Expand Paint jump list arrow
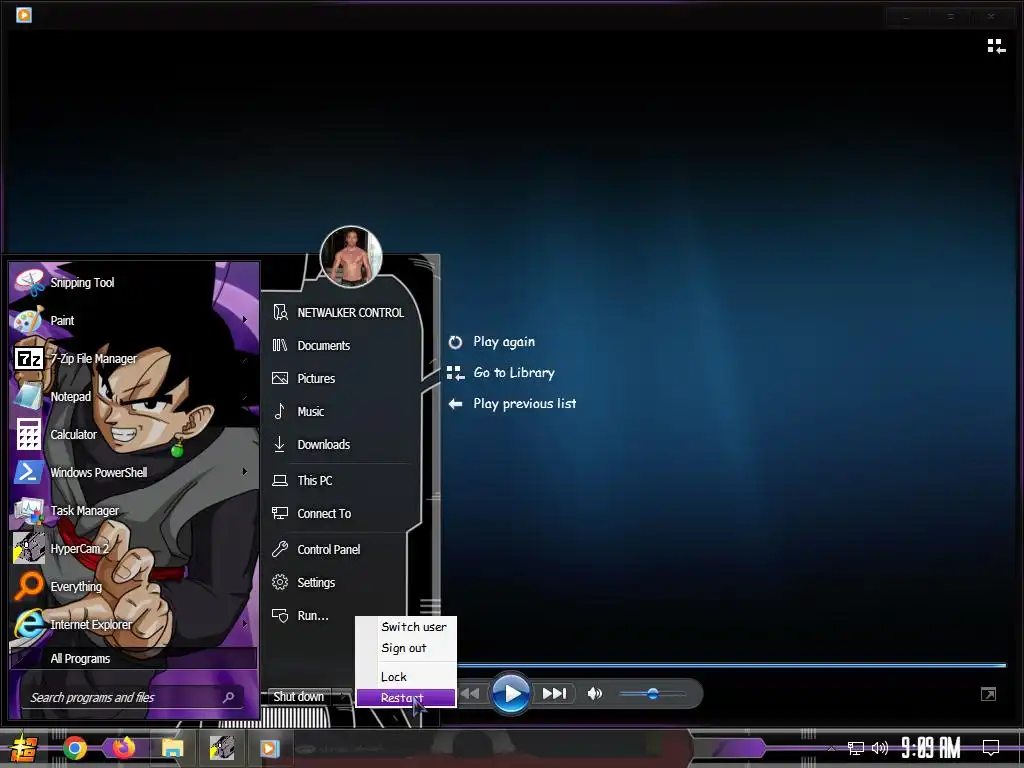Viewport: 1024px width, 768px height. 245,320
